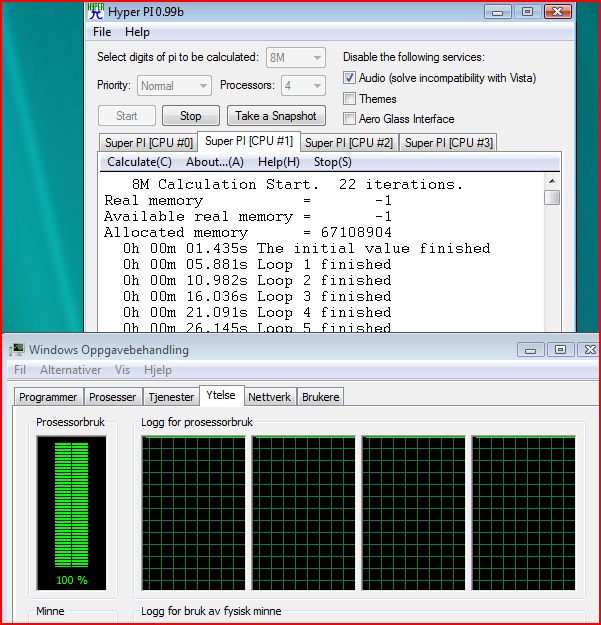Open the Help menu in Hyper PI
Image resolution: width=601 pixels, height=625 pixels.
coord(137,32)
